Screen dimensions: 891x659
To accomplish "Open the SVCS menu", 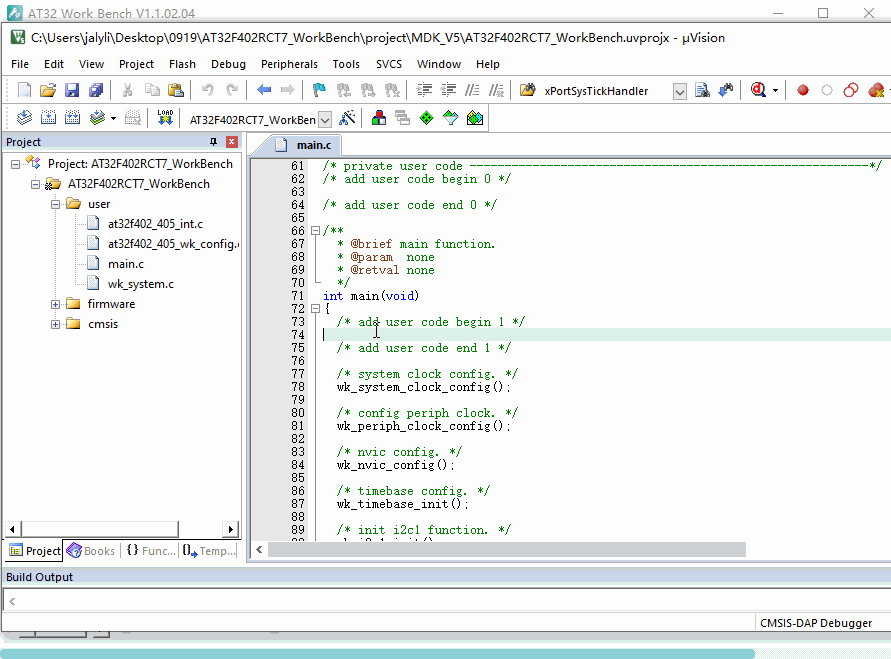I will click(389, 64).
